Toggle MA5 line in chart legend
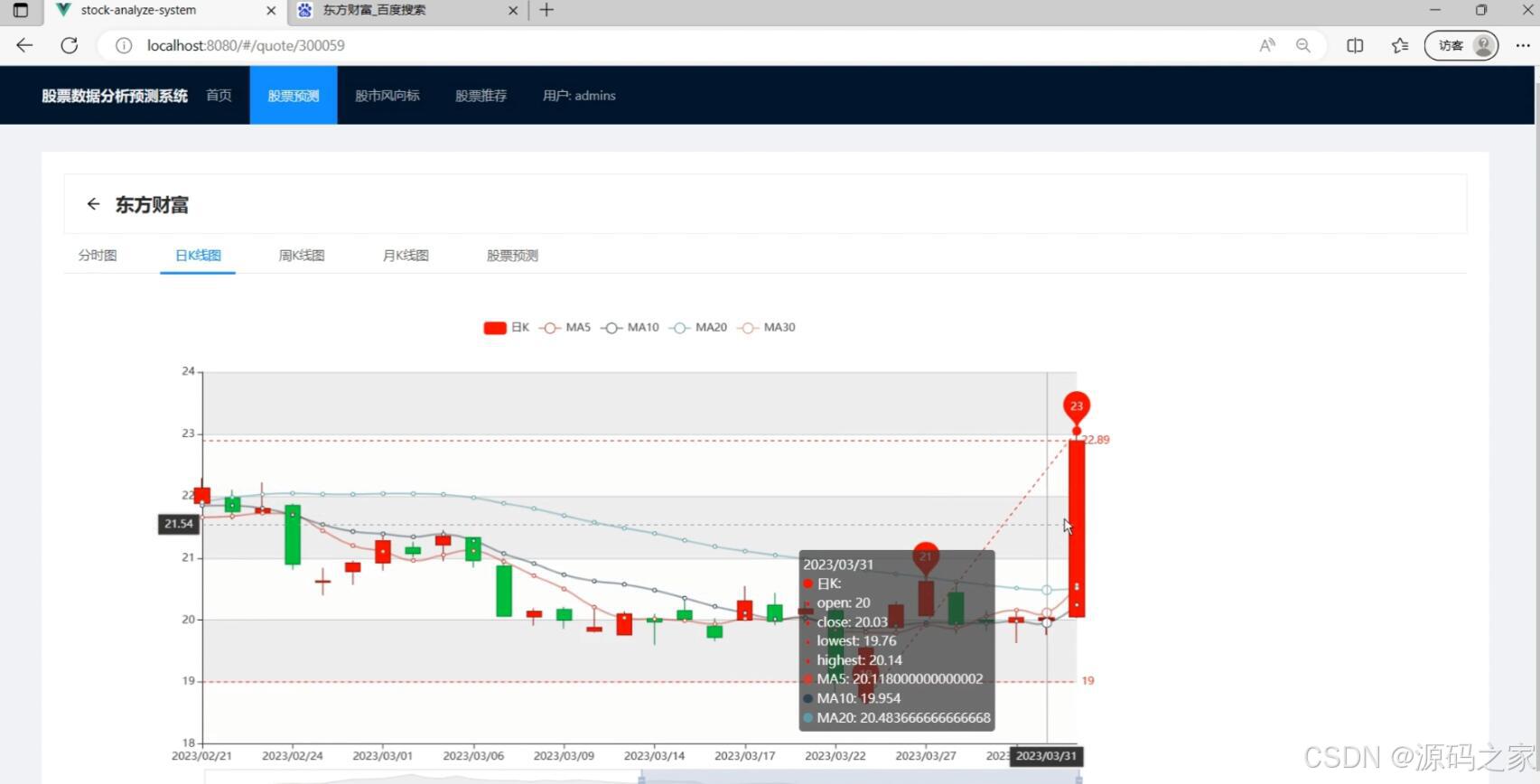The height and width of the screenshot is (784, 1540). (x=565, y=328)
